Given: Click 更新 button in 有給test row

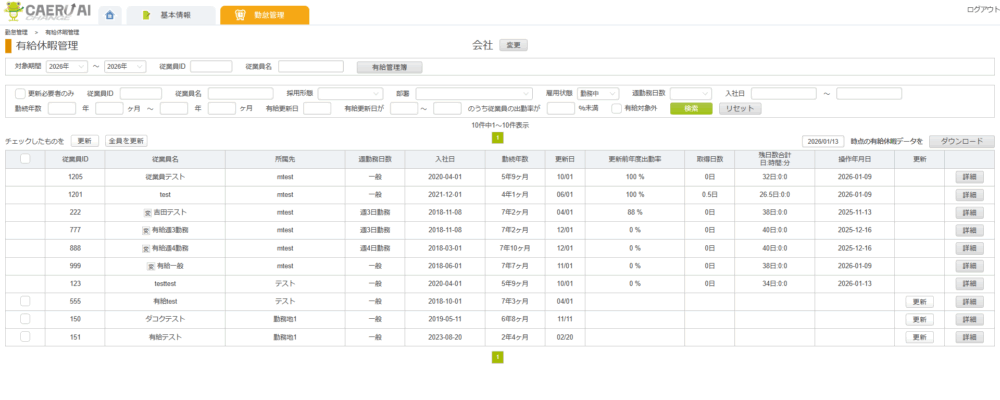Looking at the screenshot, I should click(920, 302).
